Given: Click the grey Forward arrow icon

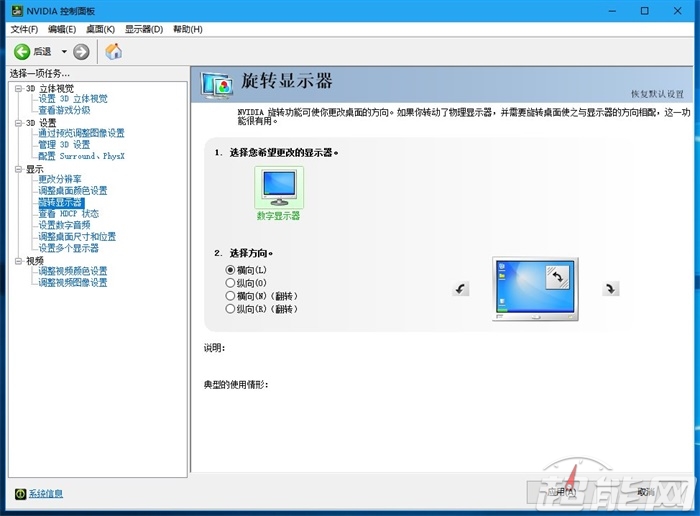Looking at the screenshot, I should (81, 52).
